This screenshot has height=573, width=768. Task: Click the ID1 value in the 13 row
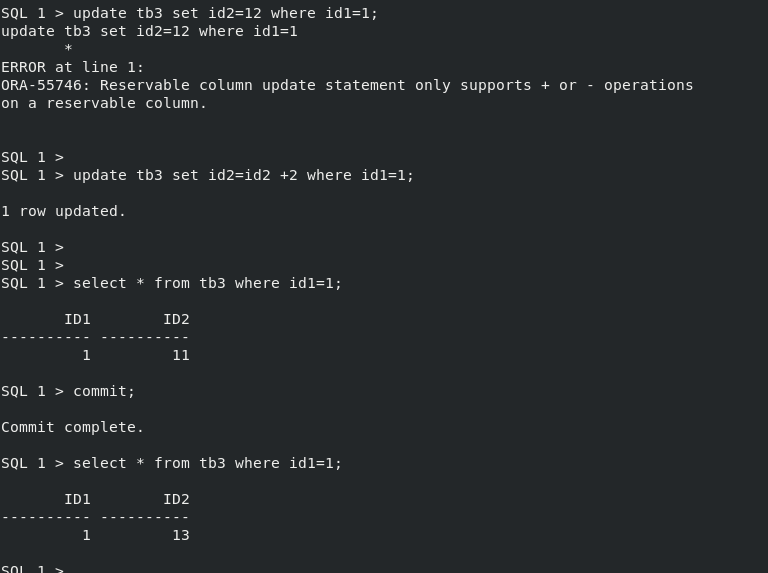click(86, 535)
